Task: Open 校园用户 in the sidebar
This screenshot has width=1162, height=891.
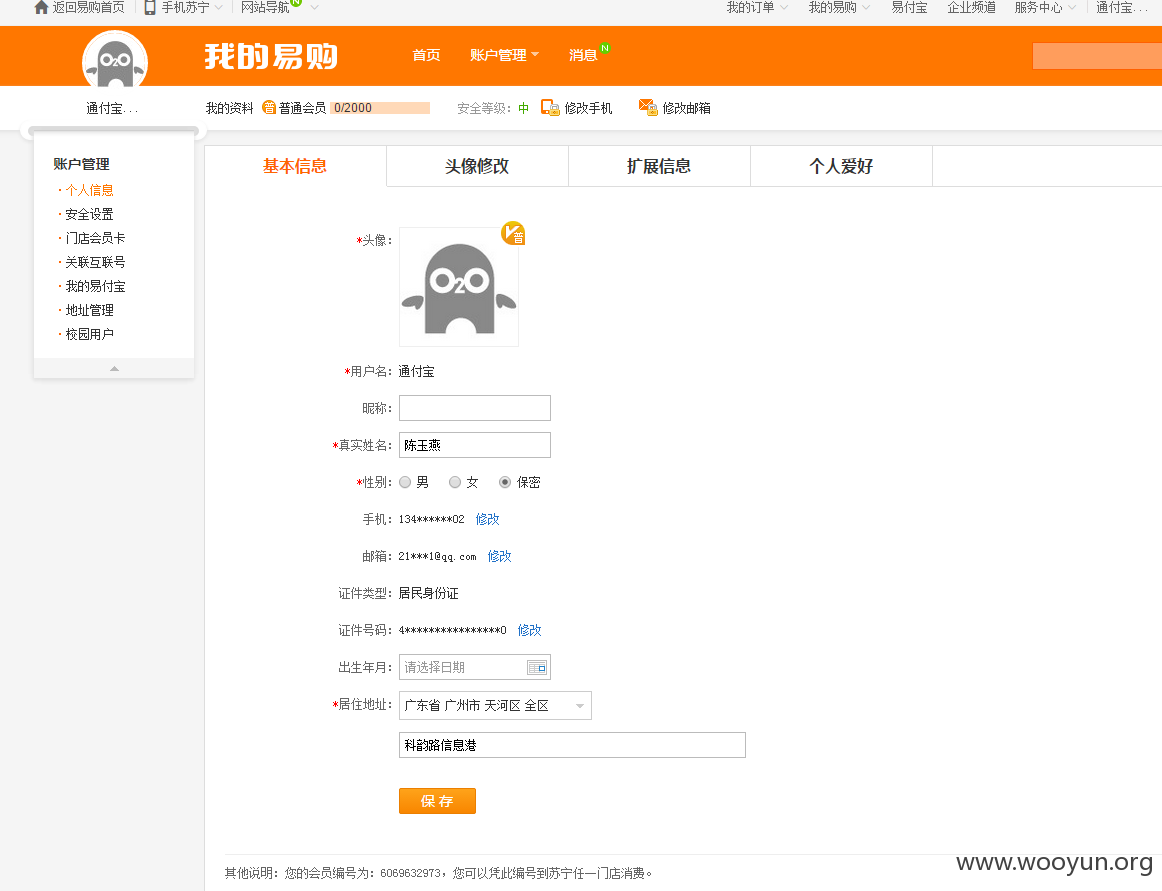Action: pos(90,334)
